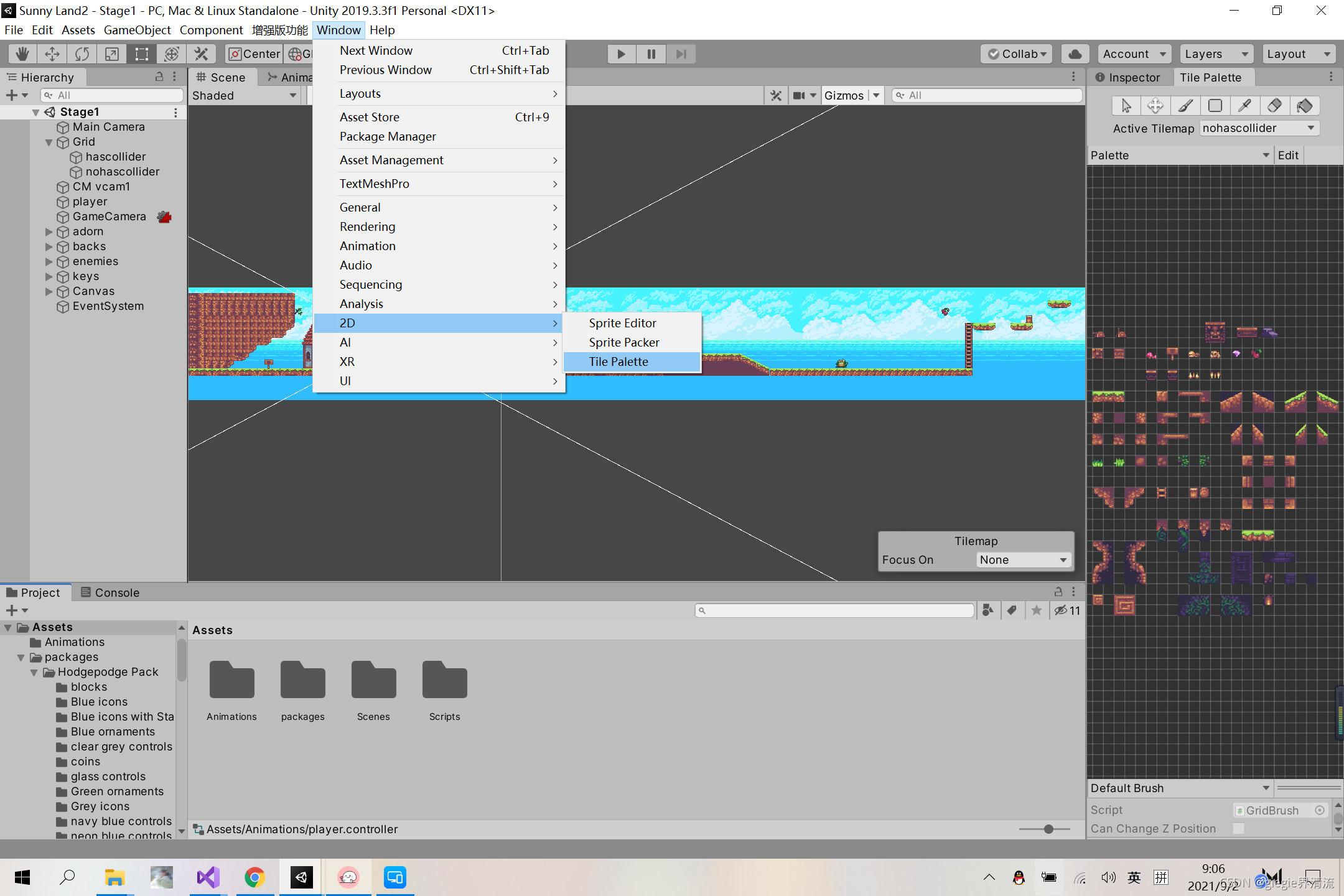Open the Layers dropdown
Image resolution: width=1344 pixels, height=896 pixels.
click(1216, 54)
